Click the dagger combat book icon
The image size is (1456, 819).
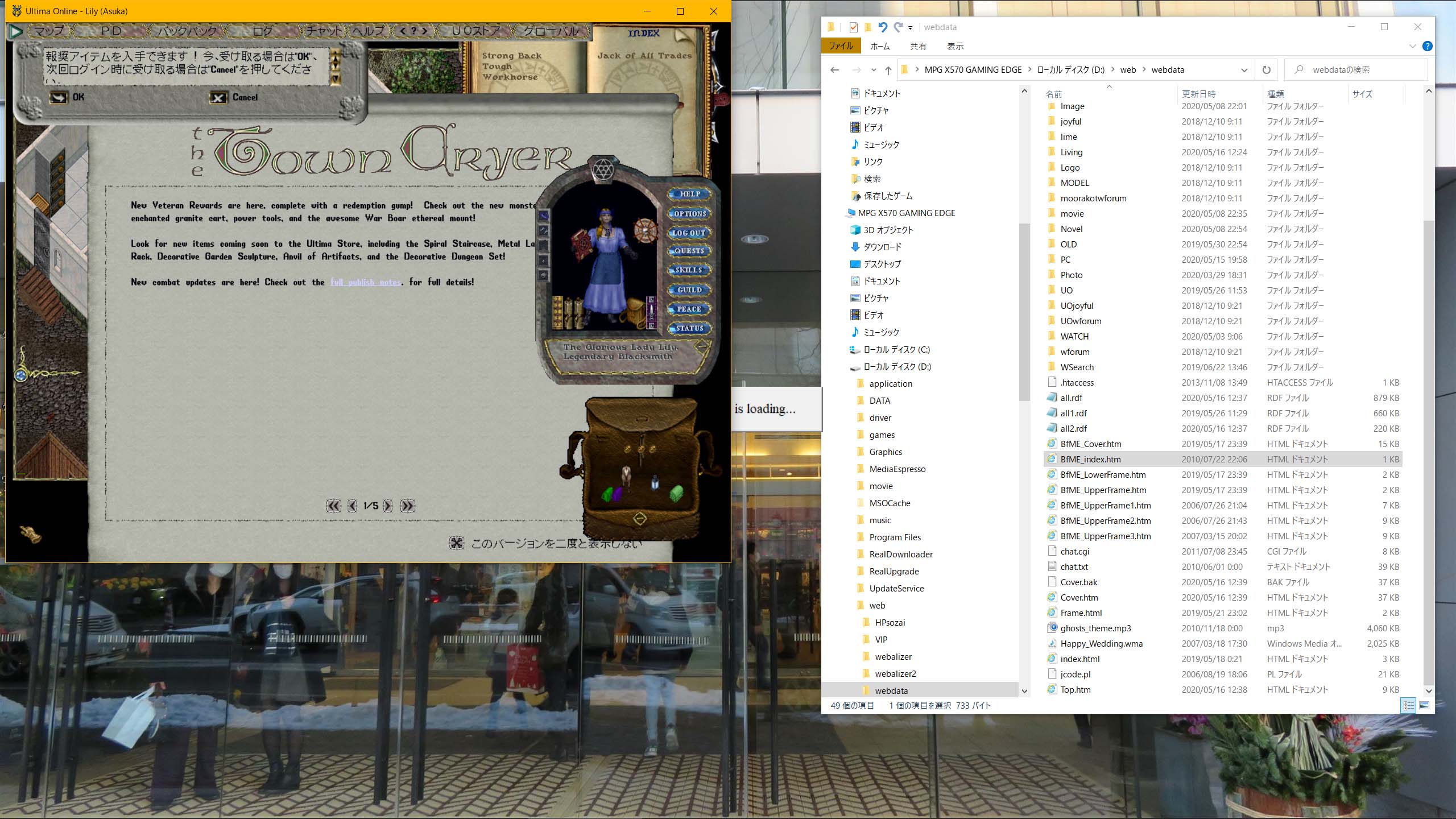[x=652, y=312]
